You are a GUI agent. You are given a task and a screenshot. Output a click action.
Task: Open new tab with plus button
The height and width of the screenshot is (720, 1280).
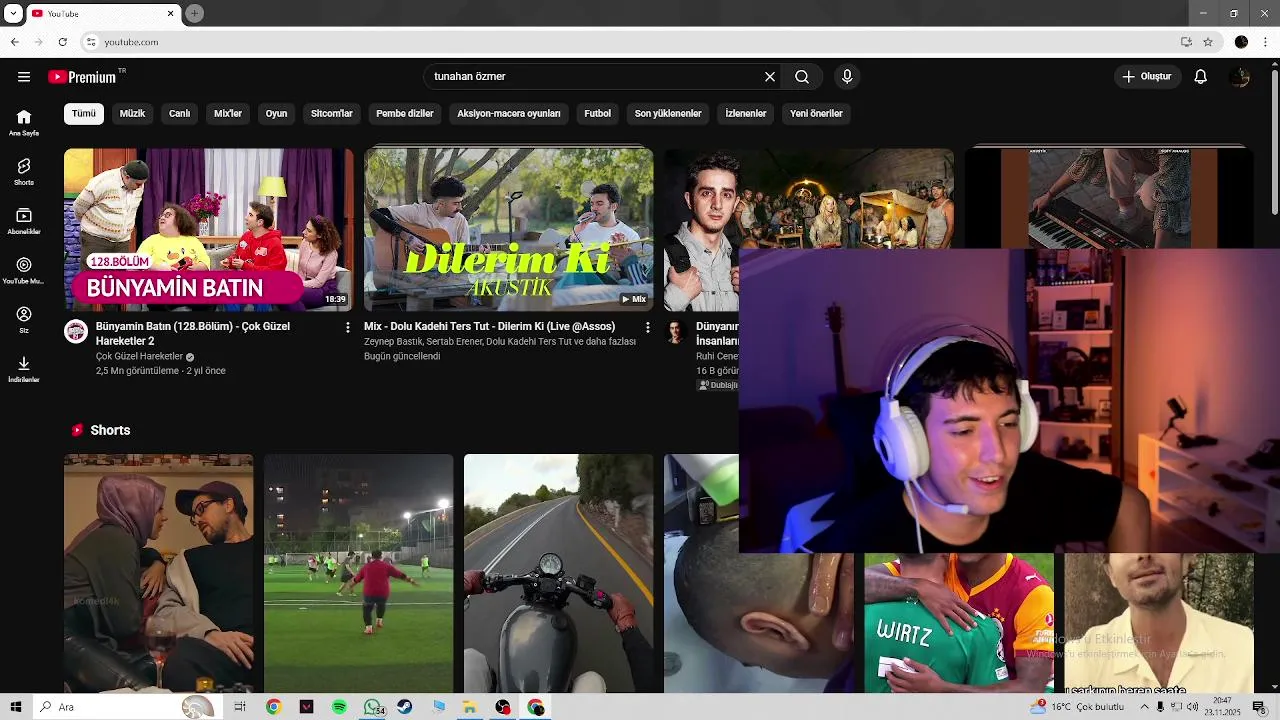[x=194, y=13]
